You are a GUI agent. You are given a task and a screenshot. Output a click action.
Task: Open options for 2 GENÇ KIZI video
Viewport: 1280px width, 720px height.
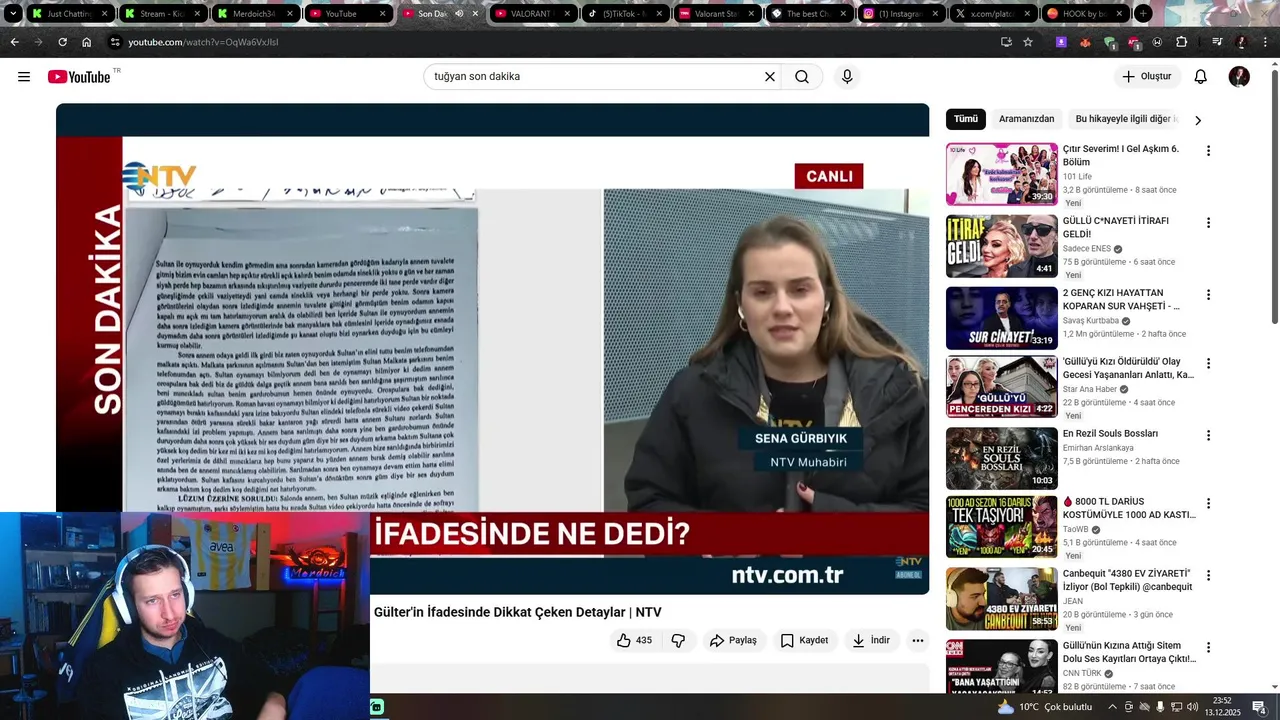(1208, 295)
